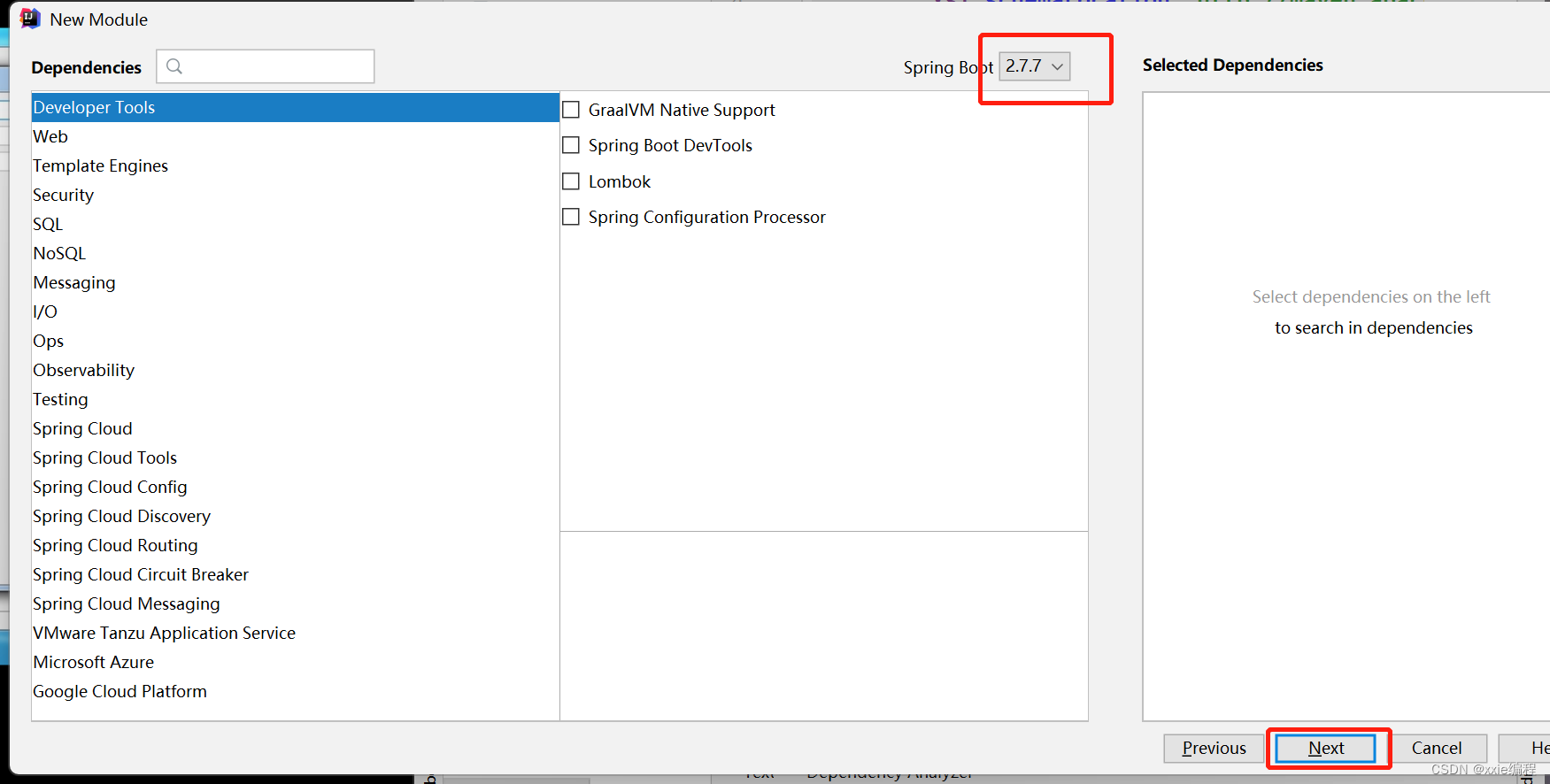Open the Security category

click(x=296, y=195)
